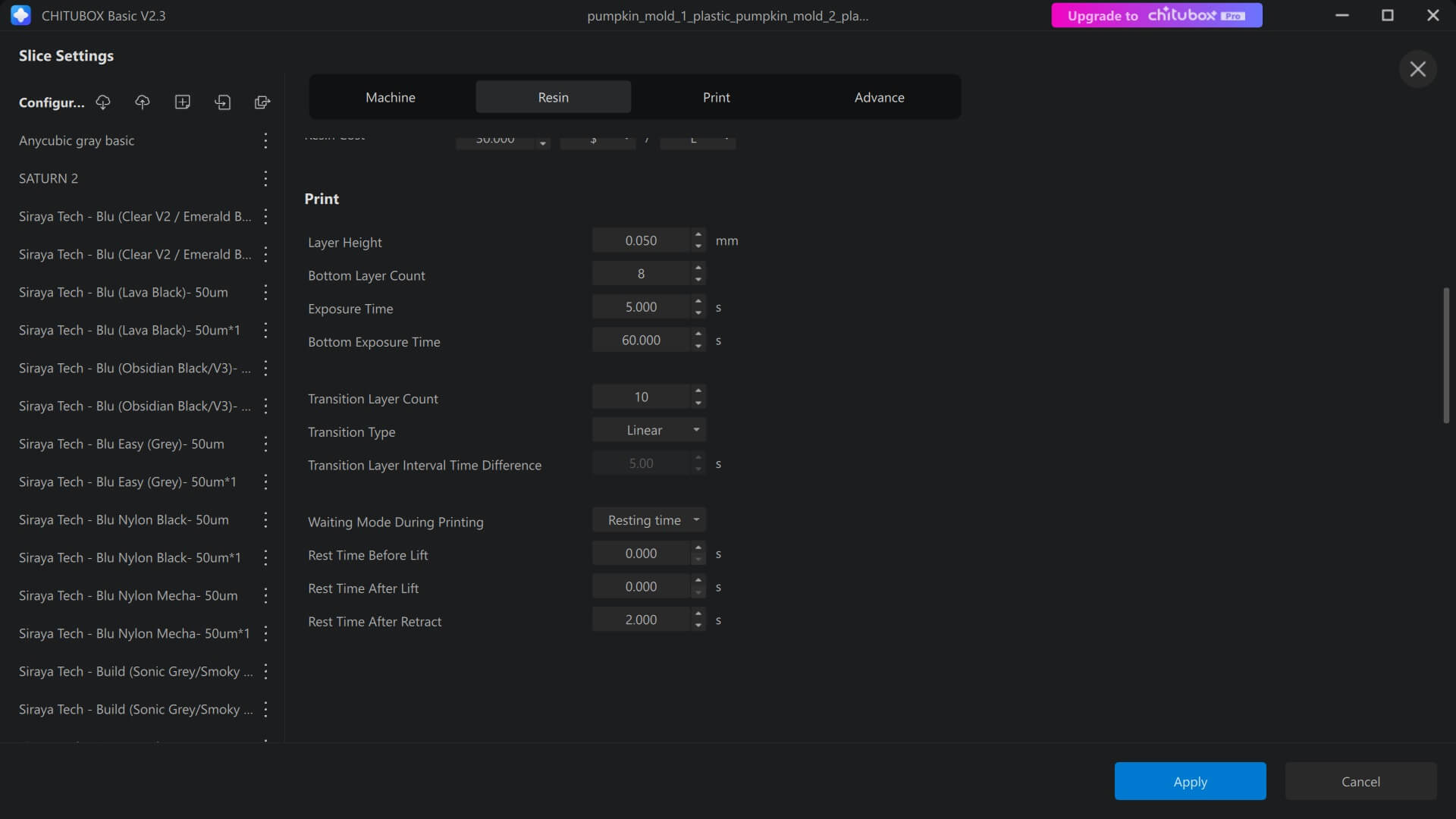This screenshot has height=819, width=1456.
Task: Click the settings panel vertical scrollbar
Action: coord(1446,355)
